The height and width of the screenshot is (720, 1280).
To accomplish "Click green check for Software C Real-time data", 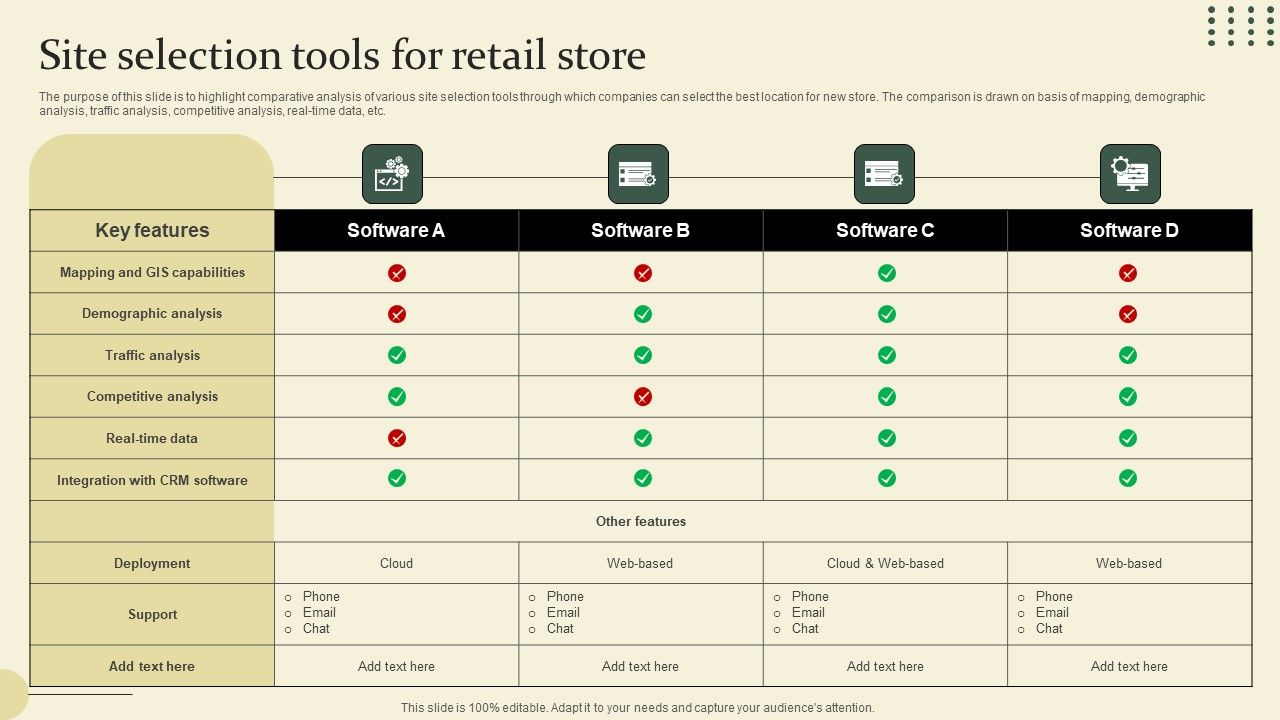I will pyautogui.click(x=887, y=438).
